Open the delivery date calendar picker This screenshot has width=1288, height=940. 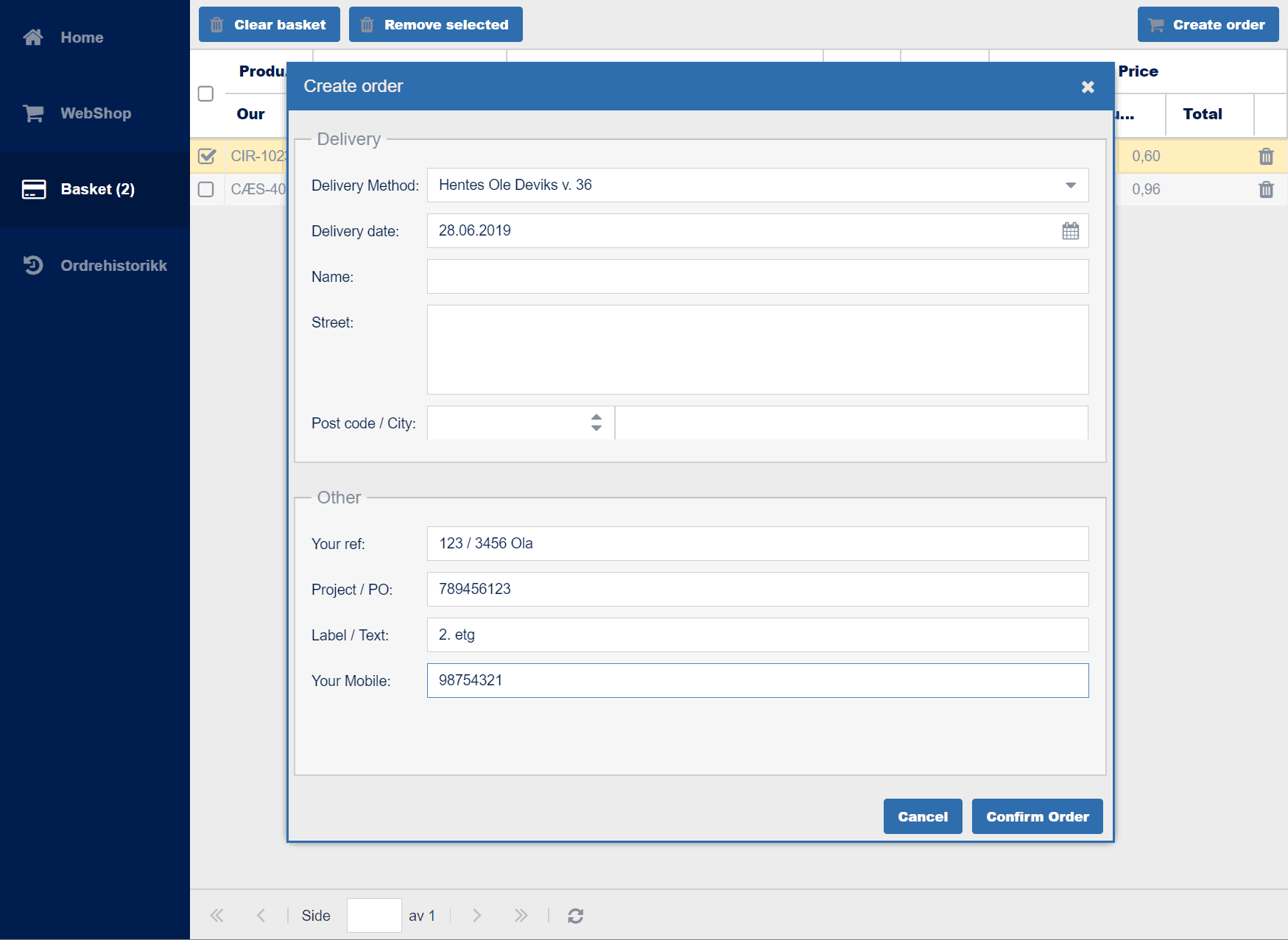[1070, 231]
